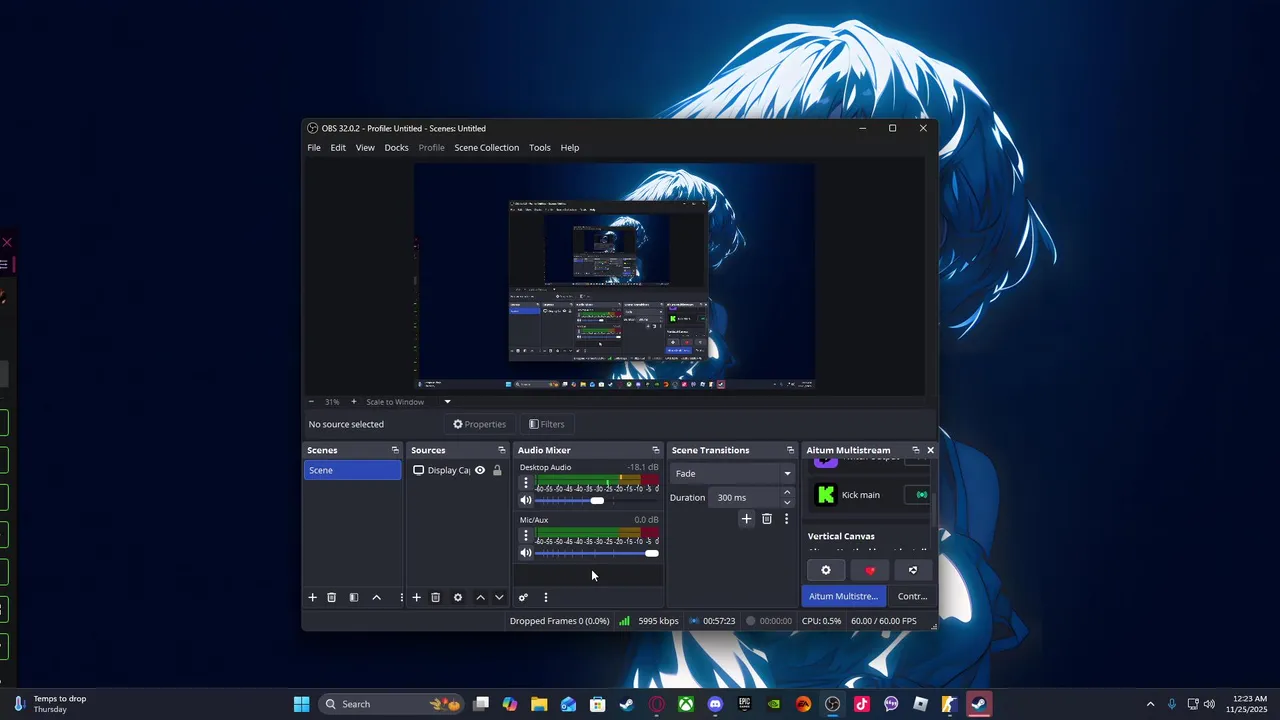The image size is (1280, 720).
Task: Remove transition with trash icon
Action: click(x=767, y=519)
